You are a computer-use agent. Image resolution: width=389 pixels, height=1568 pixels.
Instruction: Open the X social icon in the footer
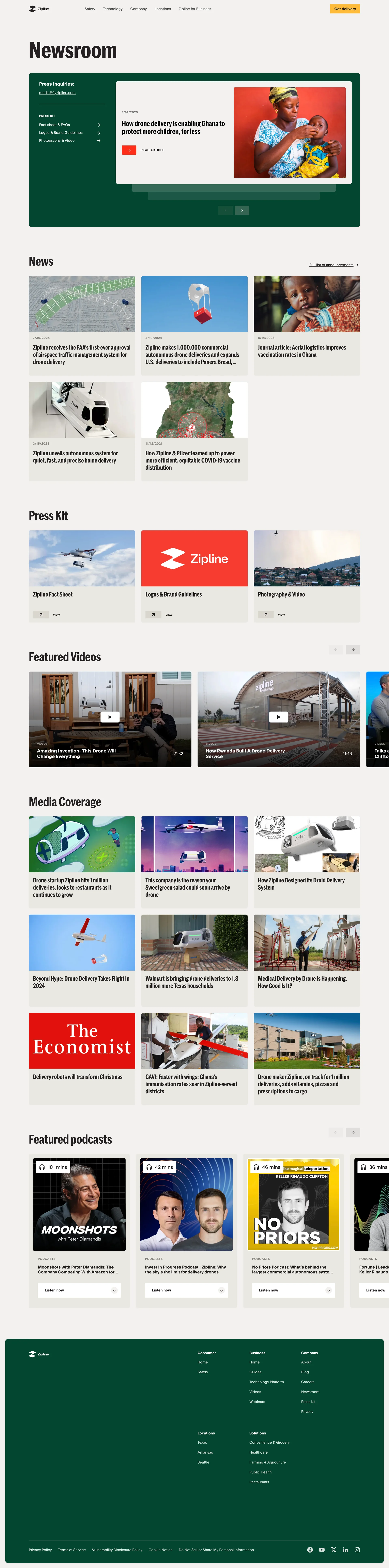coord(334,1550)
